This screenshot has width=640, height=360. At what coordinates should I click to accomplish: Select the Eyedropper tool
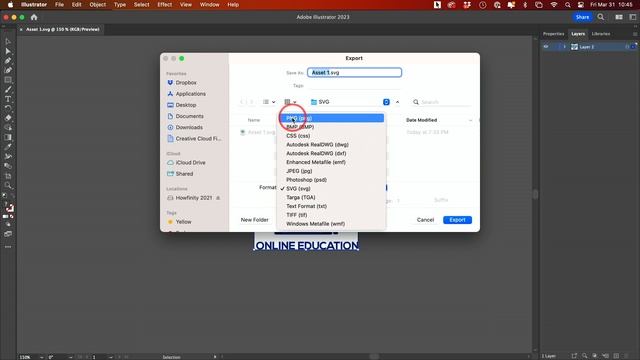8,147
